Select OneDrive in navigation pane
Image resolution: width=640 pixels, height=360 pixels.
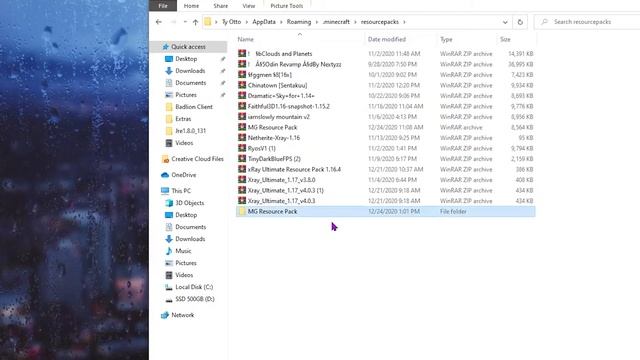[184, 175]
